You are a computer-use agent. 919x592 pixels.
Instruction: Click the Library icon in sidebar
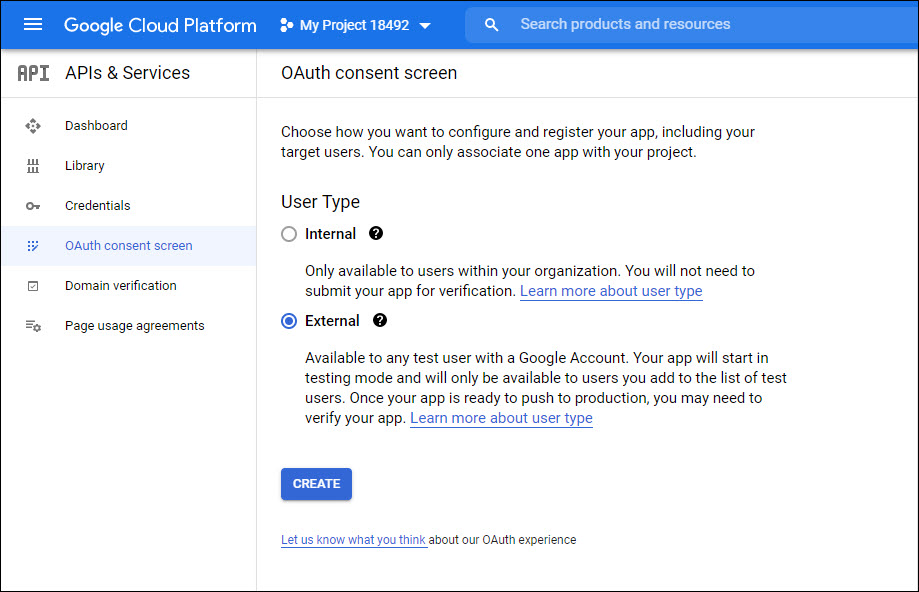pos(33,166)
